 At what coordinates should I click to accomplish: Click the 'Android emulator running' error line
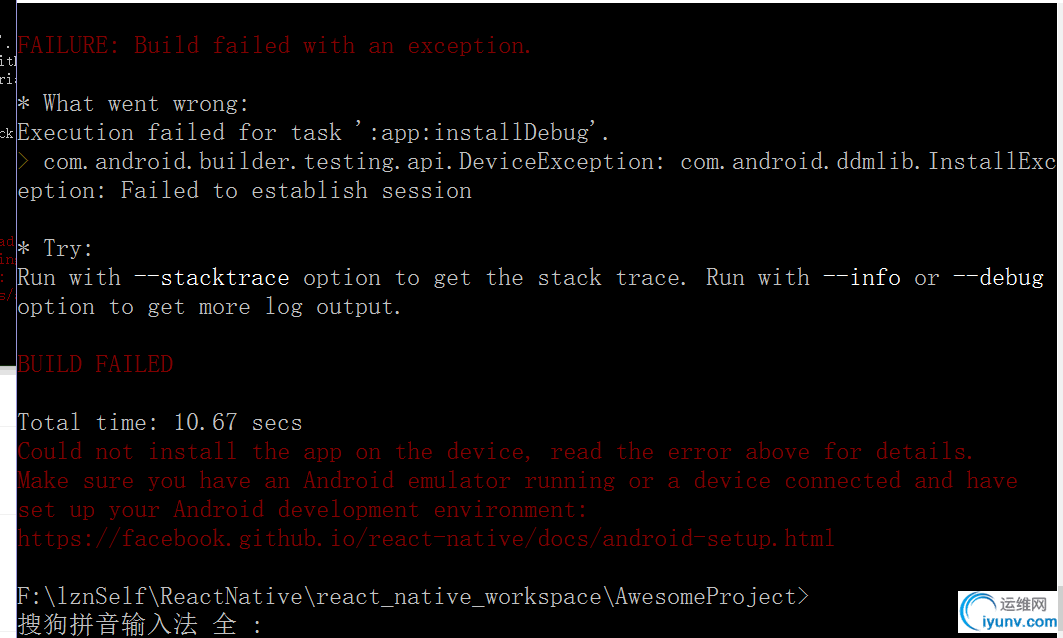(516, 481)
